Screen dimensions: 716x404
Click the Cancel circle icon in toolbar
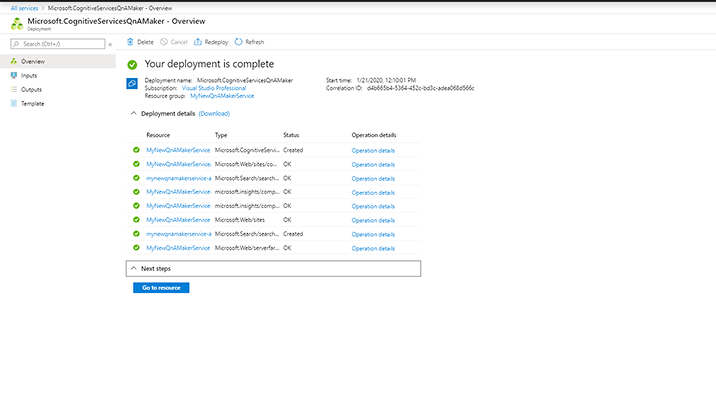tap(164, 42)
